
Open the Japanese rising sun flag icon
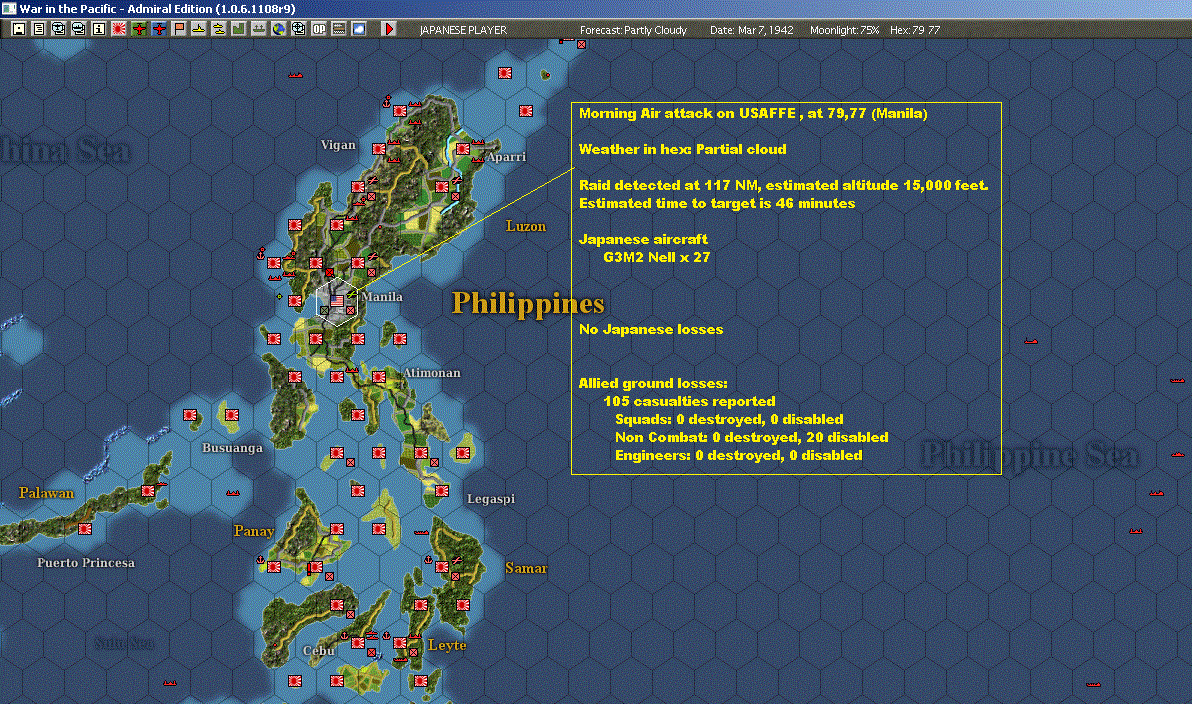point(119,29)
